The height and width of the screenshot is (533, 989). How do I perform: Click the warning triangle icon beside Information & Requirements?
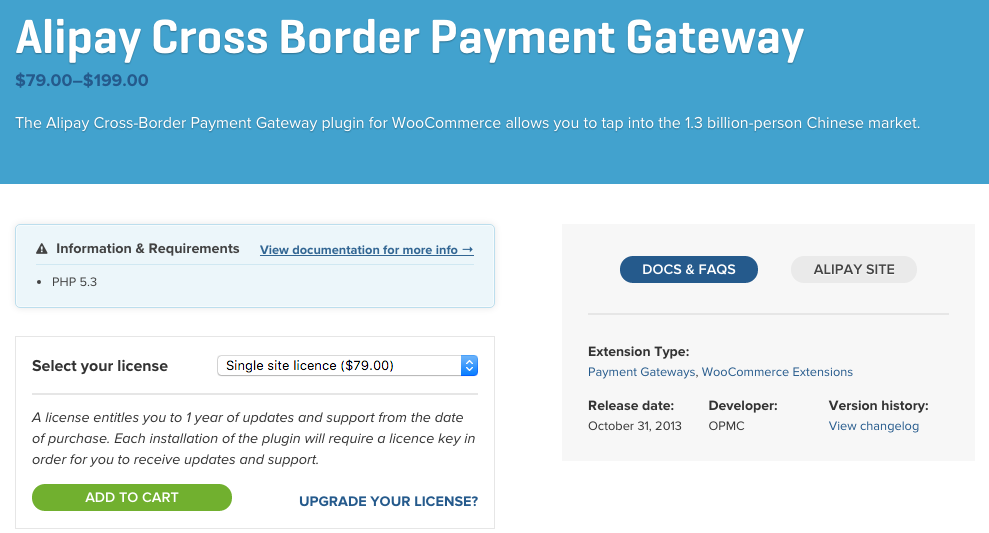click(x=42, y=249)
